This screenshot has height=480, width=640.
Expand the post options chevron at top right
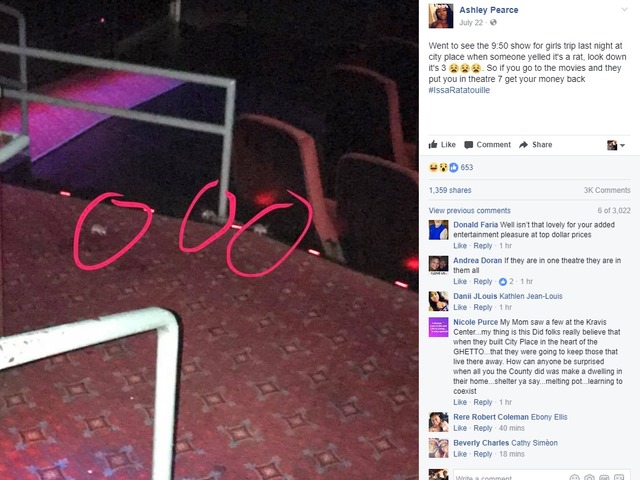click(624, 9)
